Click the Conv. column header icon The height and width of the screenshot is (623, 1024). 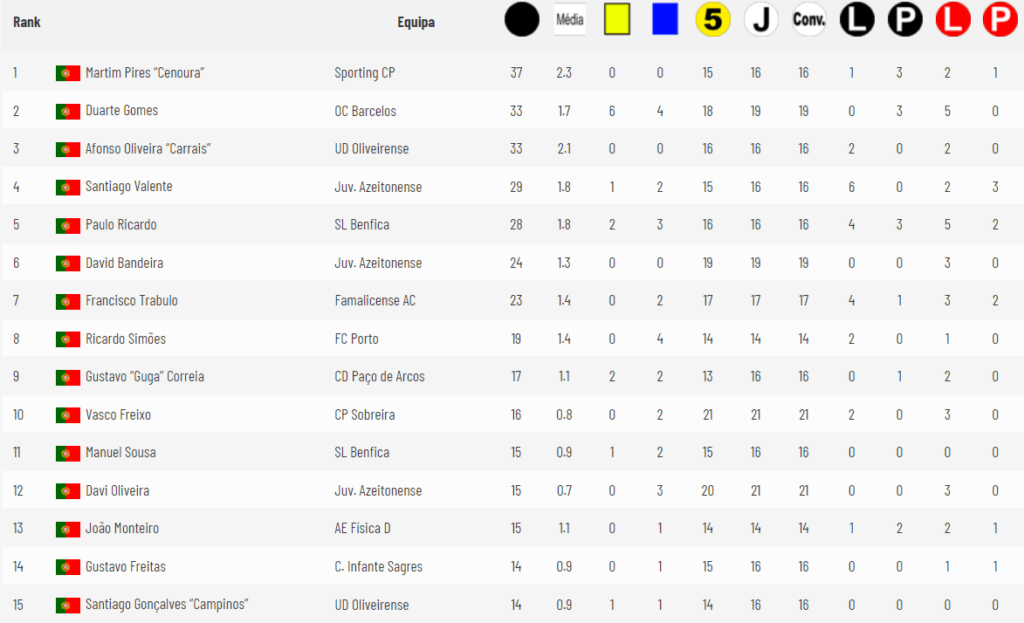pos(808,20)
